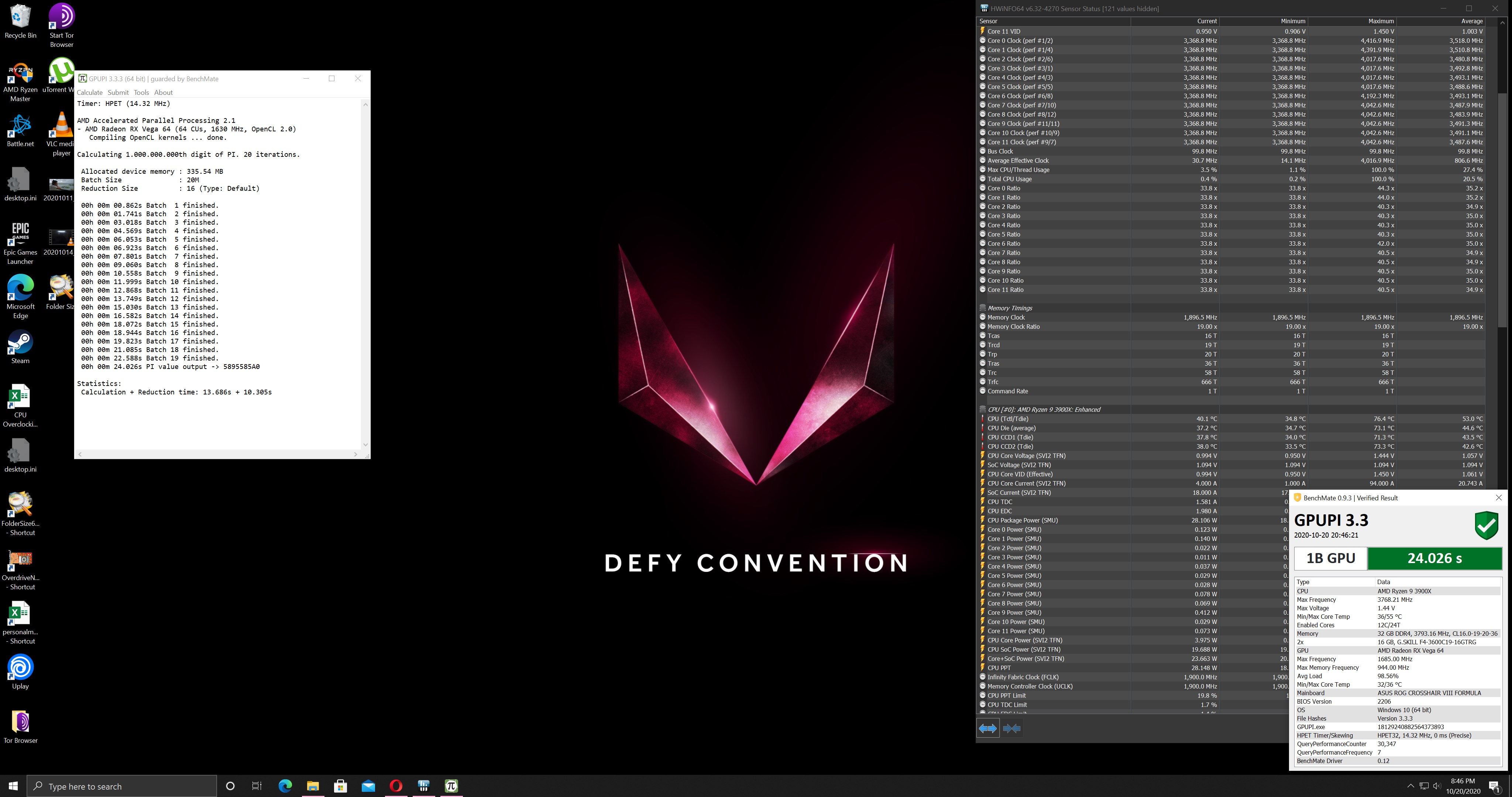The width and height of the screenshot is (1512, 797).
Task: Click HWiNFO expand columns arrows button
Action: (x=988, y=728)
